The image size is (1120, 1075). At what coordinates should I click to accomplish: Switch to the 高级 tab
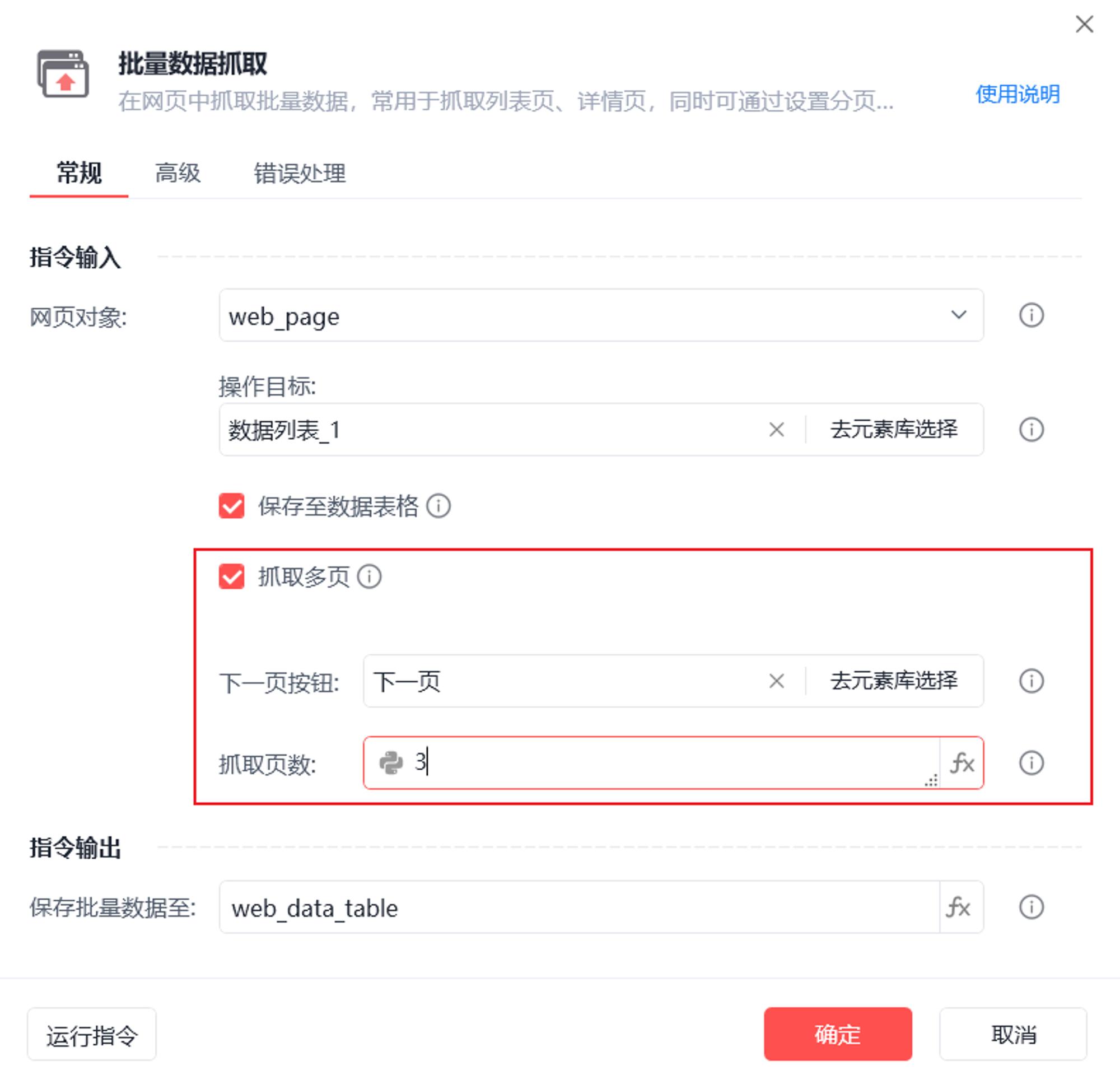178,173
